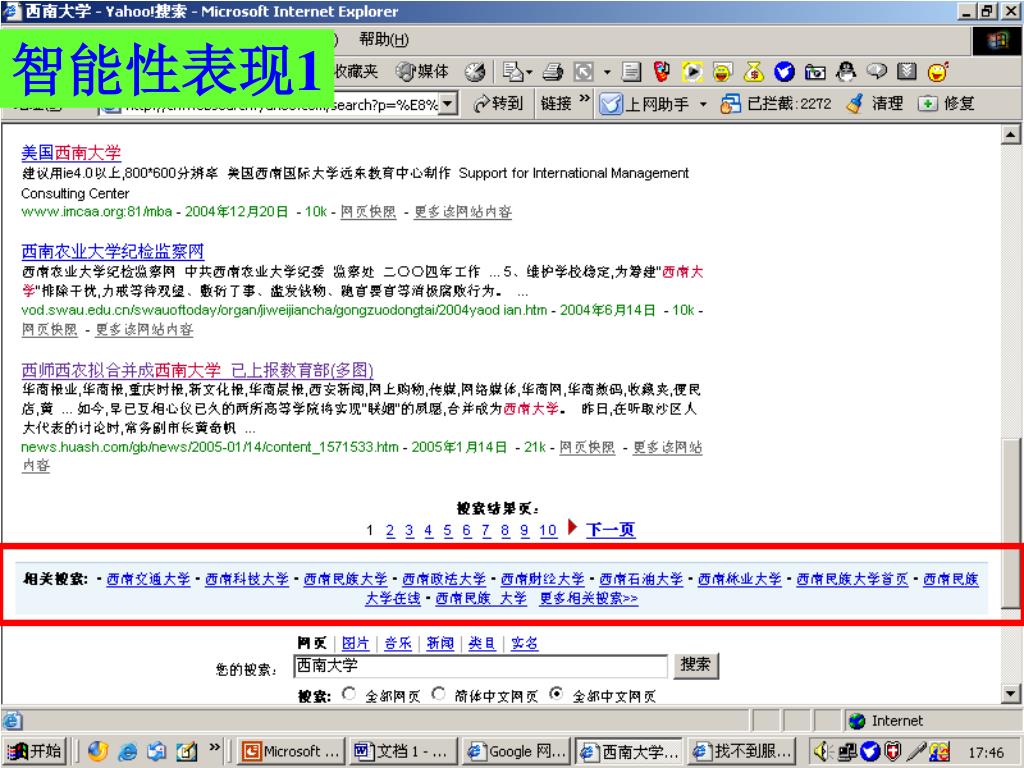Click the gray resize/fullscreen toolbar icon
1024x768 pixels.
(x=584, y=72)
